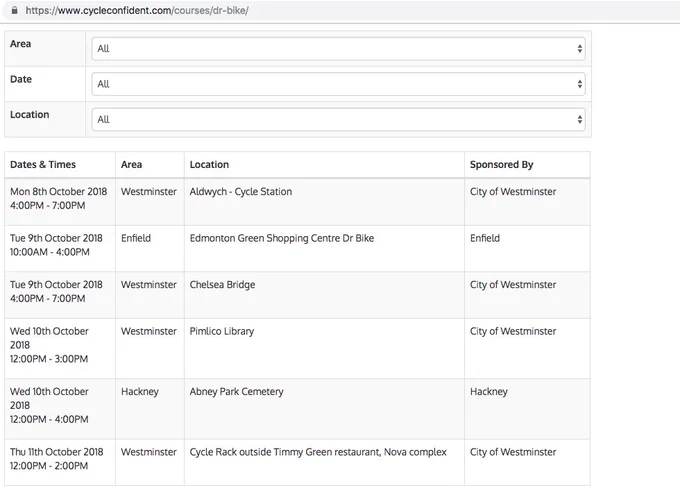This screenshot has height=486, width=680.
Task: Click Aldwych - Cycle Station location
Action: (x=241, y=192)
